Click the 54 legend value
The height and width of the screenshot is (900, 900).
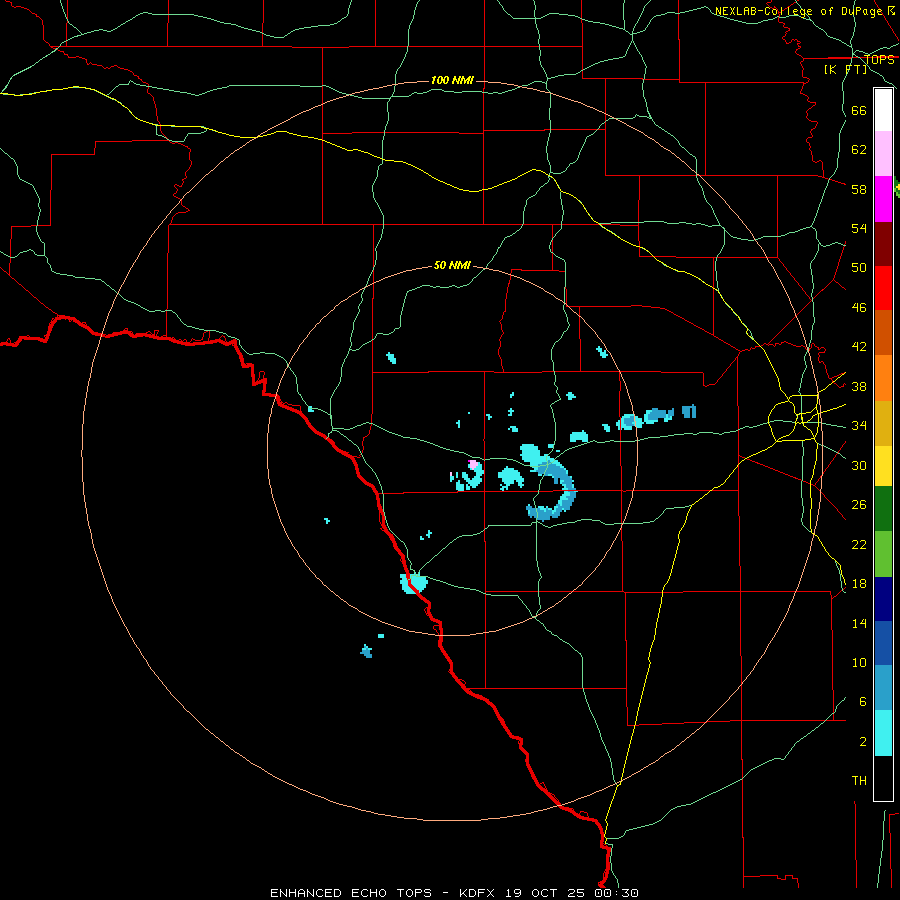pos(859,228)
